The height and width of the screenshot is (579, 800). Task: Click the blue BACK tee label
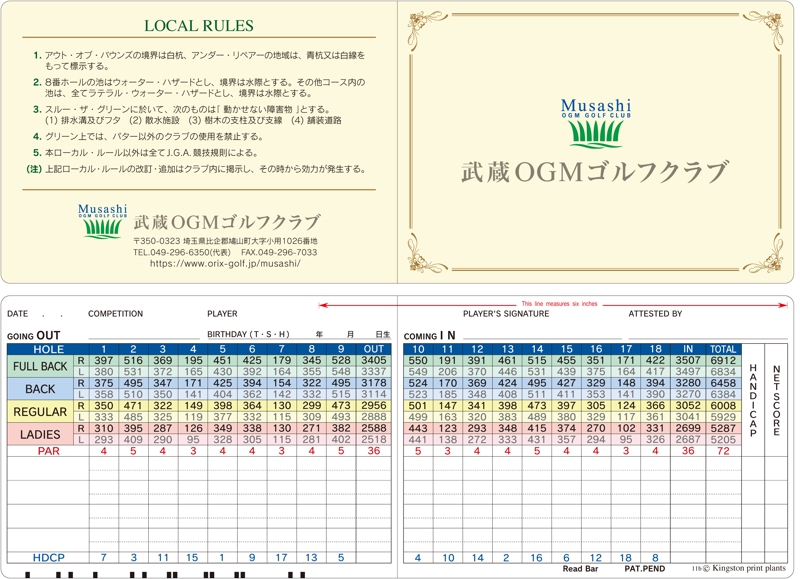[40, 389]
